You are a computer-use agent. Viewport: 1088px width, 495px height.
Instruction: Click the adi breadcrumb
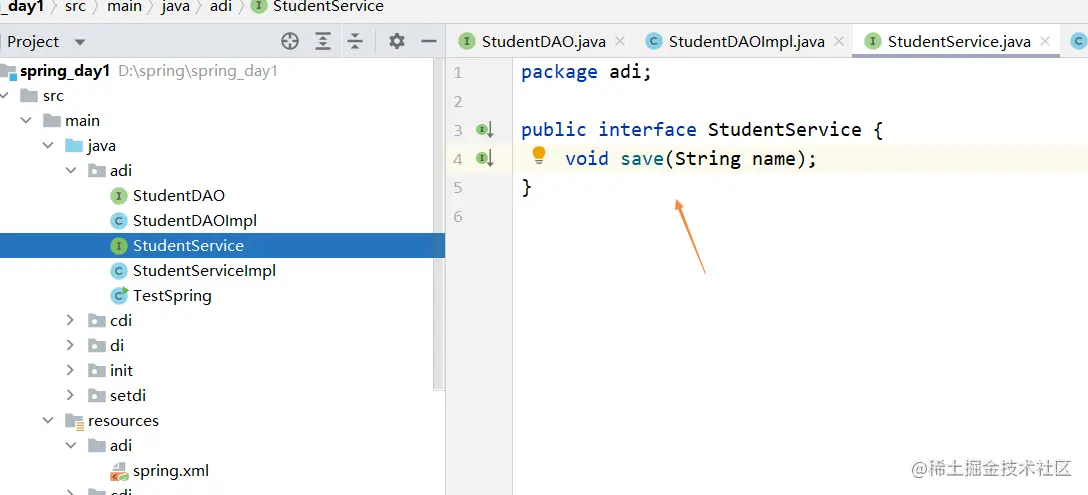click(x=221, y=7)
